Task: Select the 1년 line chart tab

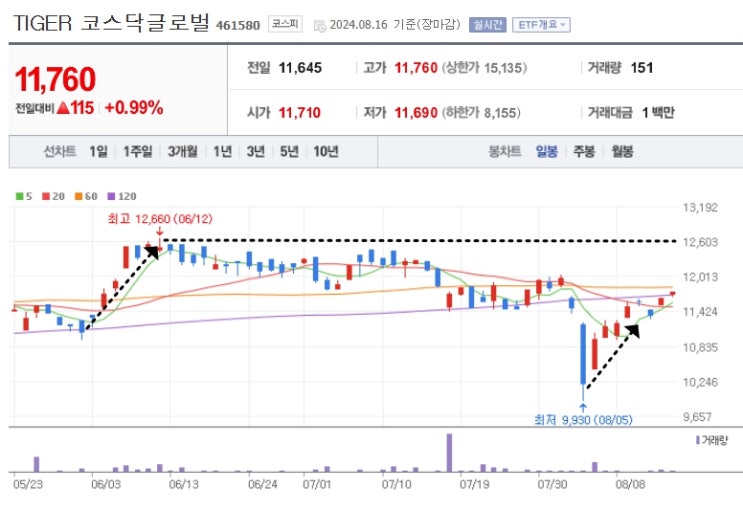Action: tap(222, 152)
